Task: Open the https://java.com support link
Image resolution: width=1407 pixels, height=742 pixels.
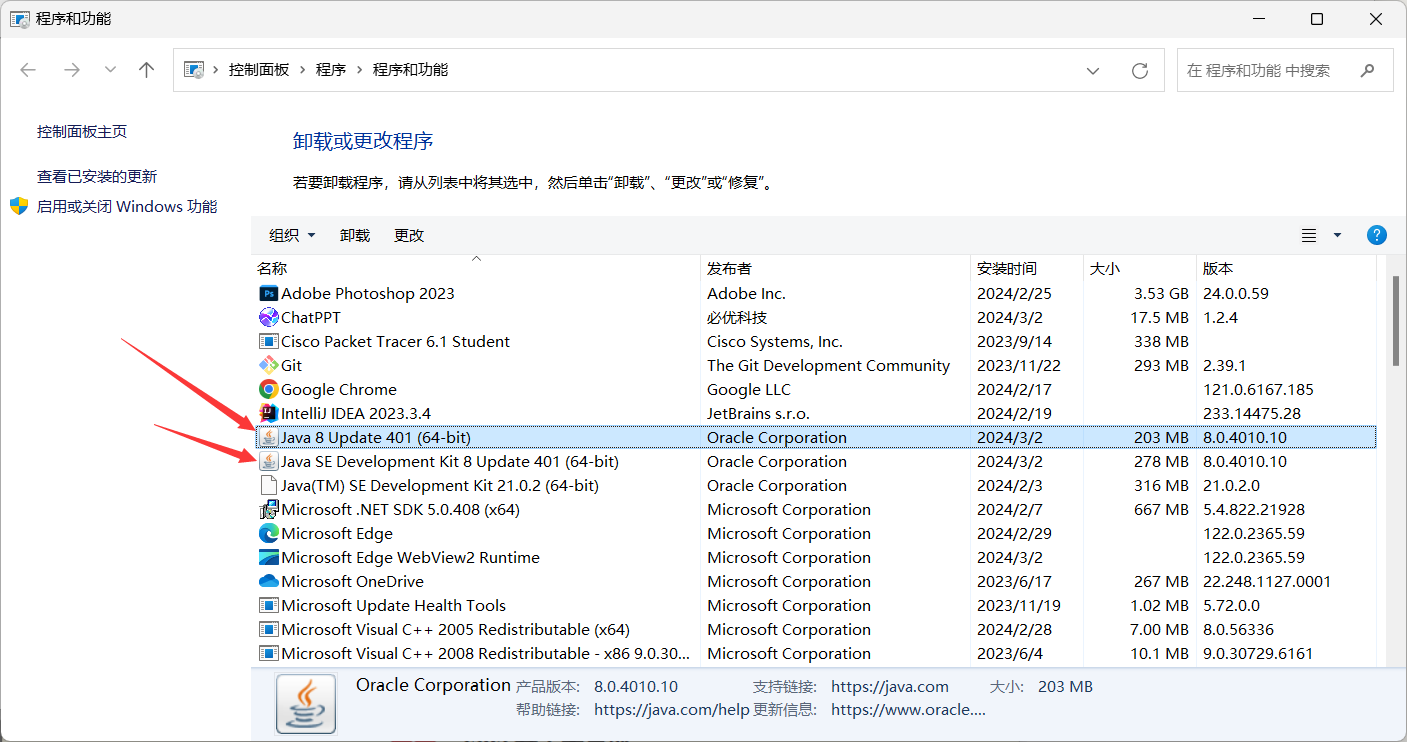Action: 890,686
